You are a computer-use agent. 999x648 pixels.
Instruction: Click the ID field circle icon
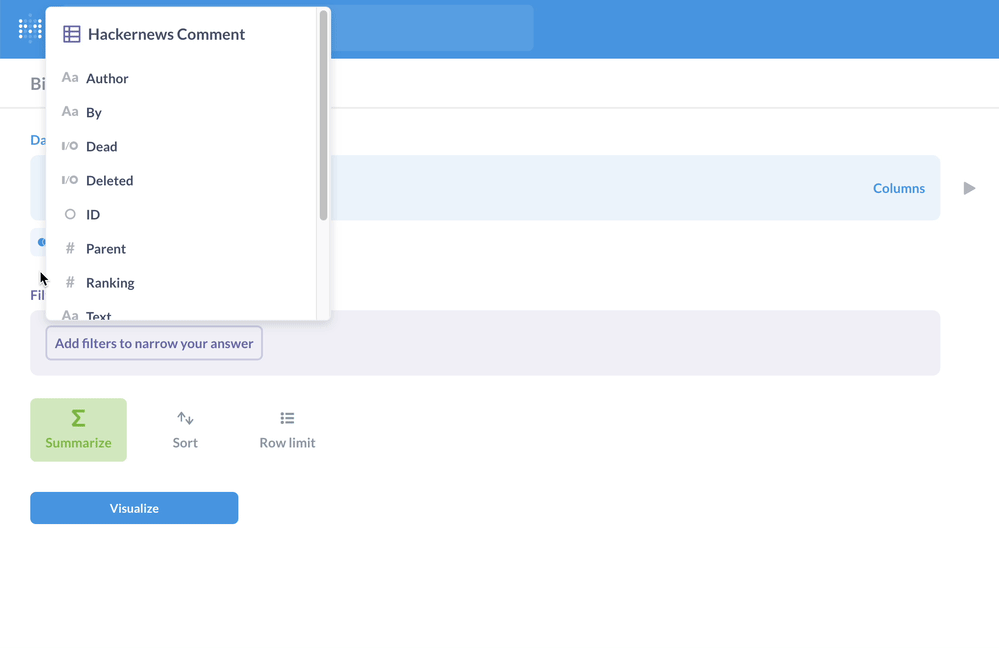[x=69, y=214]
